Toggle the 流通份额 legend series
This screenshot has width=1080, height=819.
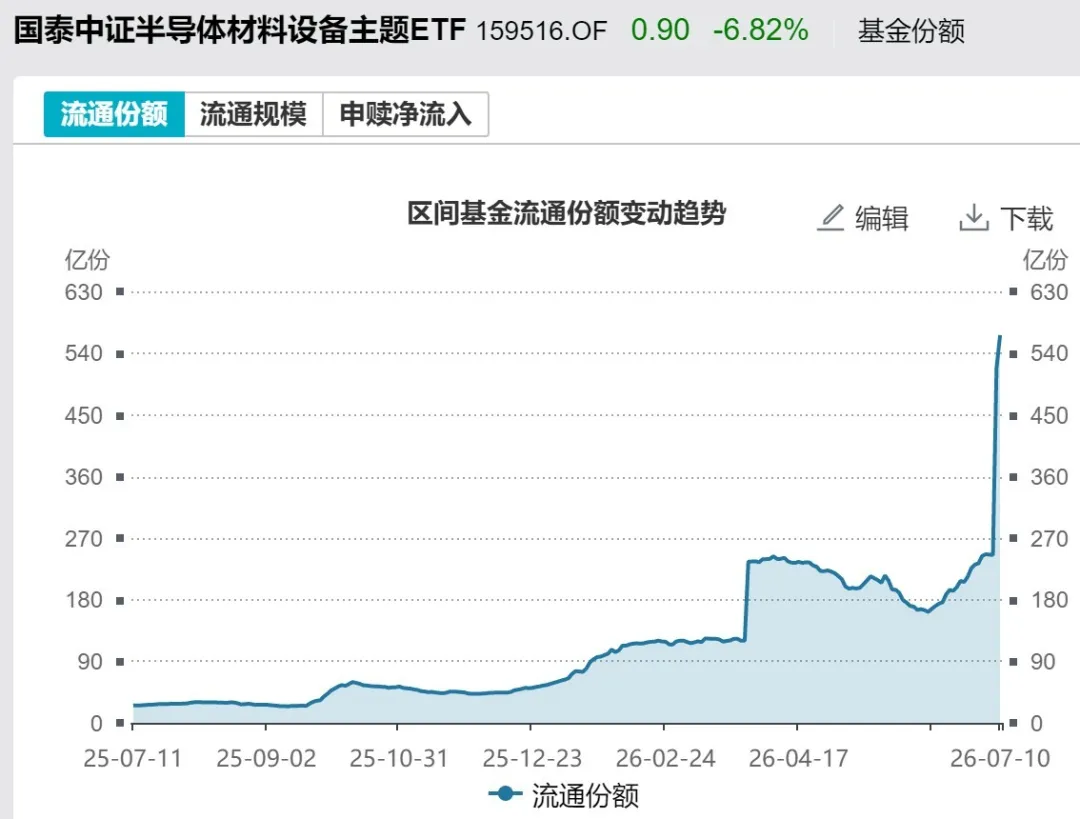pos(563,795)
